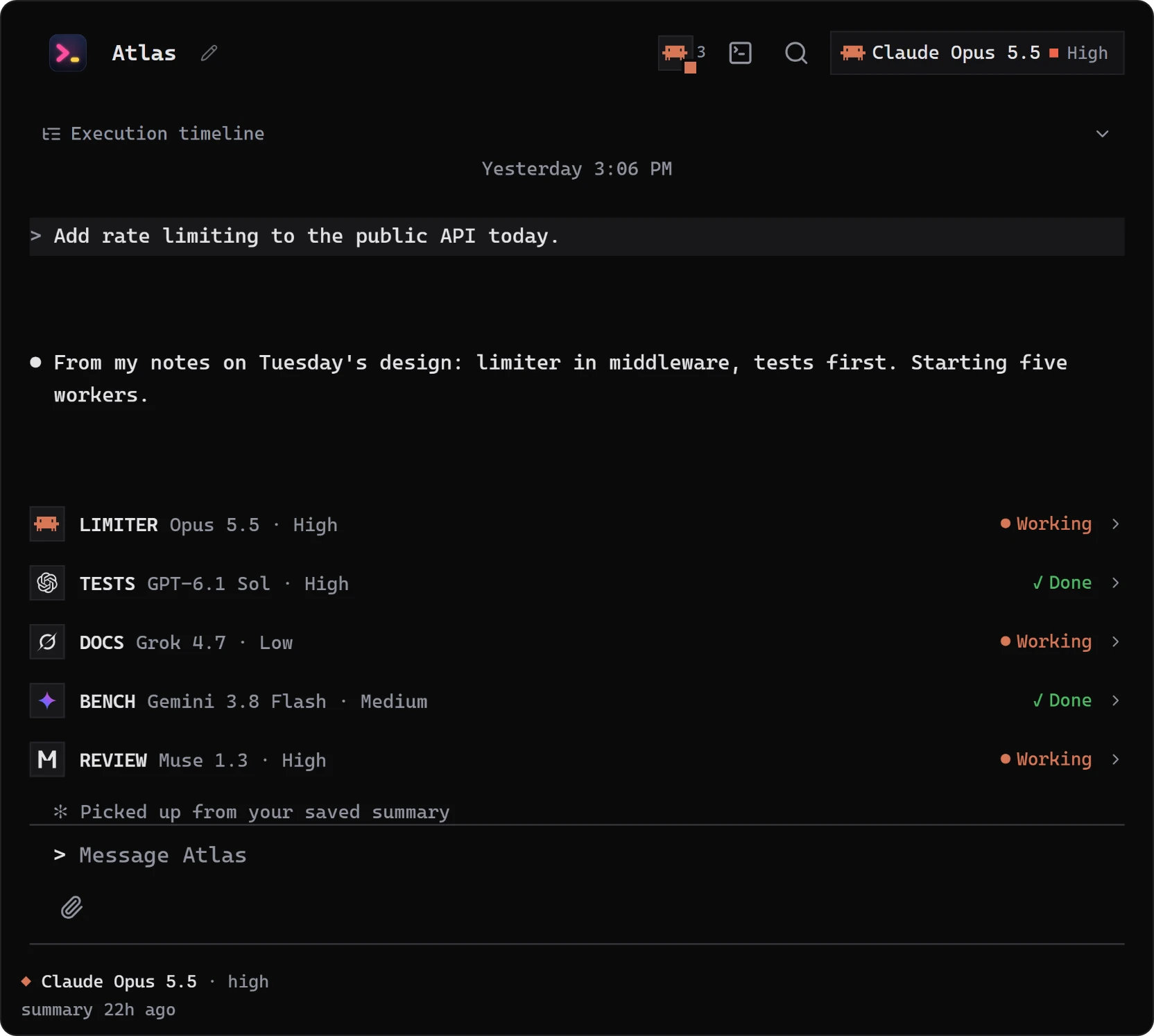Click the Atlas session title
The width and height of the screenshot is (1154, 1036).
click(x=144, y=53)
